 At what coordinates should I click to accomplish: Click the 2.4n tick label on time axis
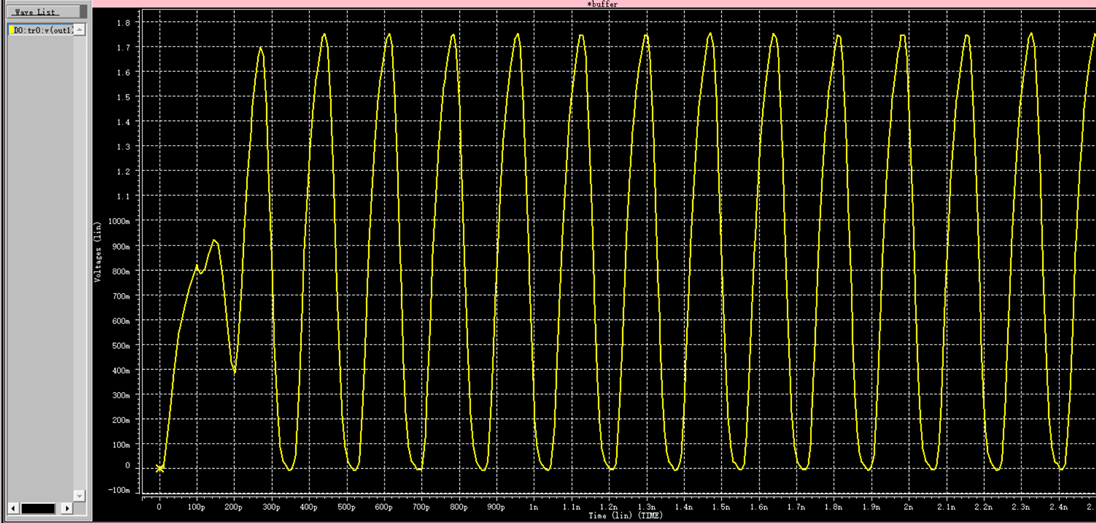click(x=1058, y=506)
